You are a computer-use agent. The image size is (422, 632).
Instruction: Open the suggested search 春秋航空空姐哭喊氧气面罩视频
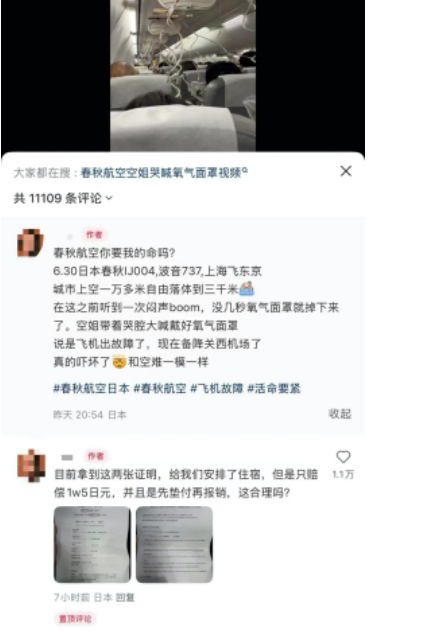[162, 173]
